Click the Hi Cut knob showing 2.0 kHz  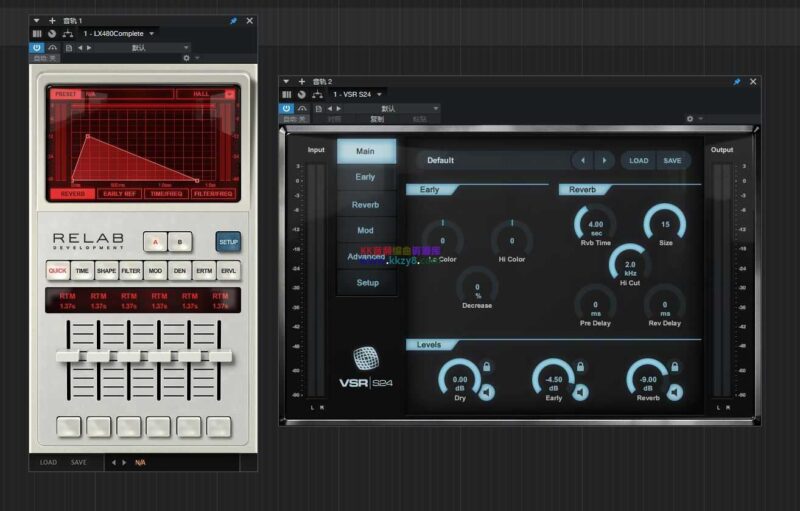pyautogui.click(x=630, y=265)
